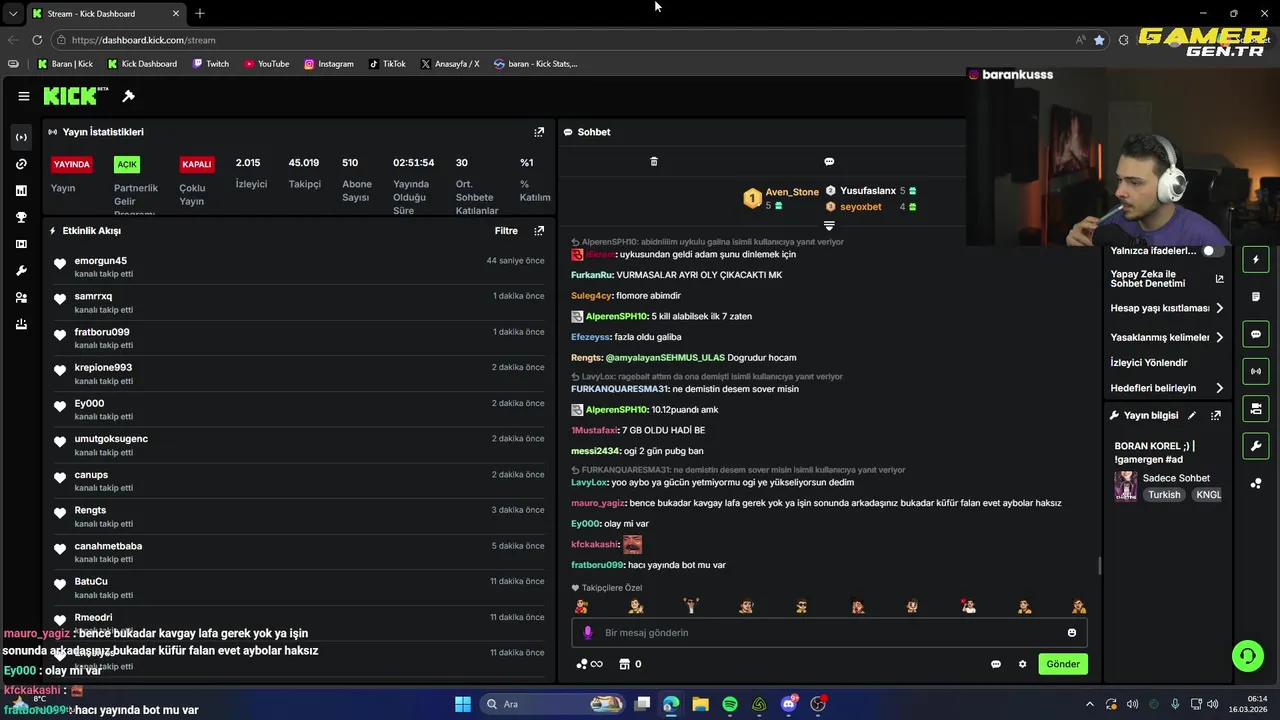The image size is (1280, 720).
Task: Open the Twitch bookmark
Action: point(210,64)
